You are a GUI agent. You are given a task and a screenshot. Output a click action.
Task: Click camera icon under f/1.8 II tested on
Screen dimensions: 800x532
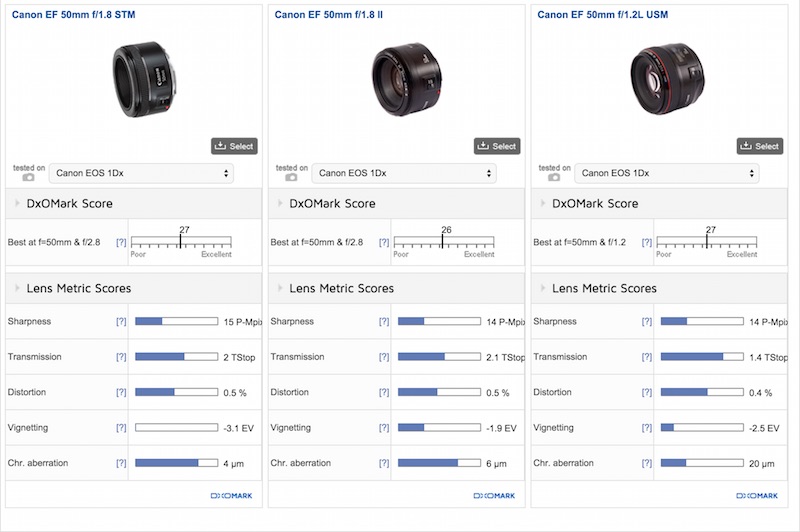(291, 177)
